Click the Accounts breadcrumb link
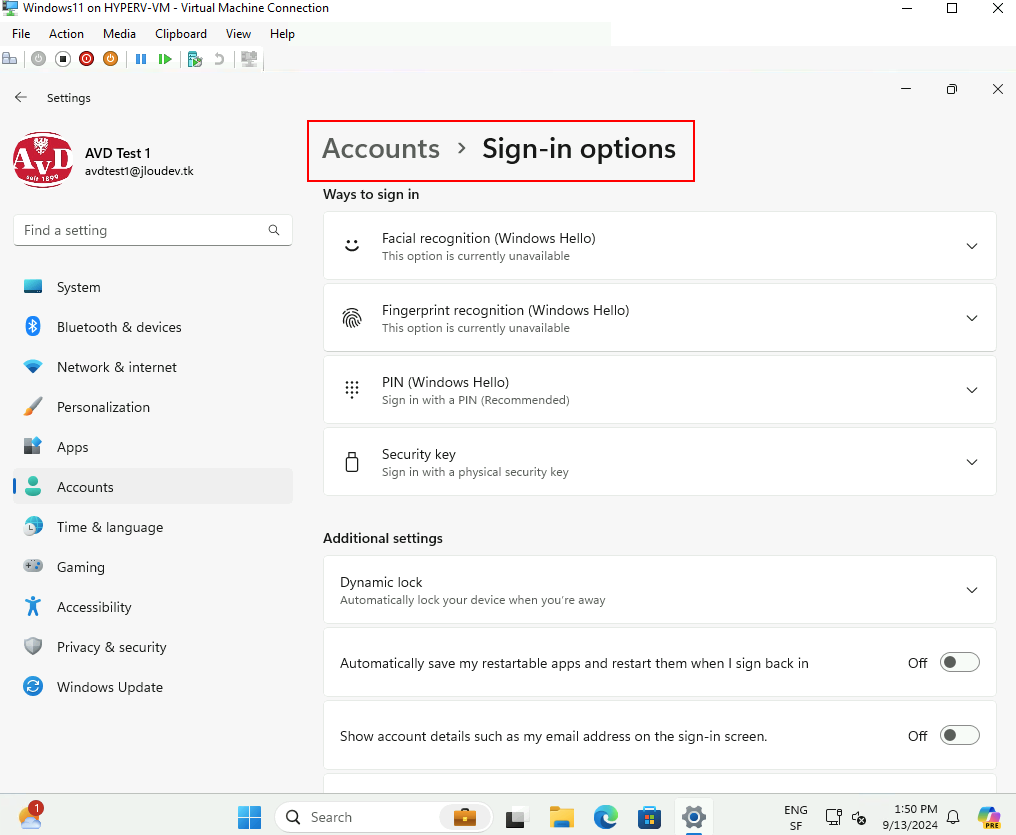Viewport: 1016px width, 835px height. click(x=381, y=149)
